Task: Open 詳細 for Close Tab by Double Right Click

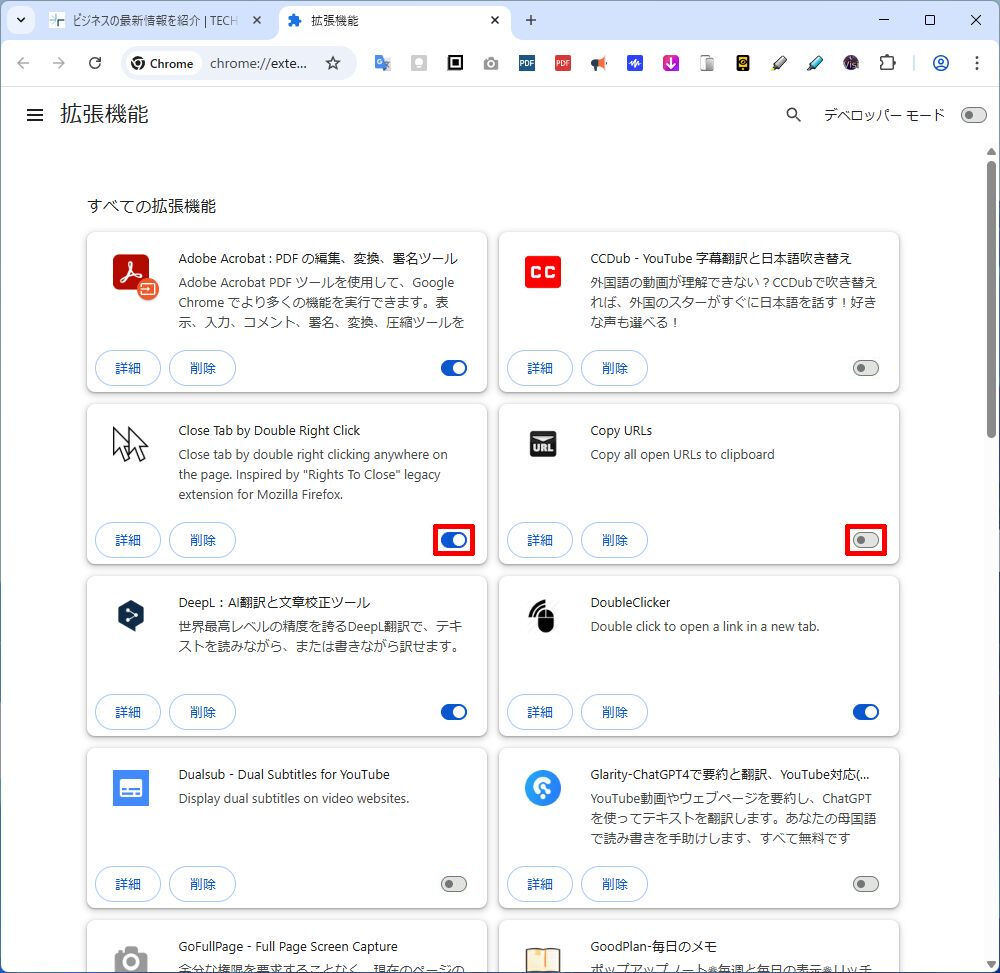Action: point(128,540)
